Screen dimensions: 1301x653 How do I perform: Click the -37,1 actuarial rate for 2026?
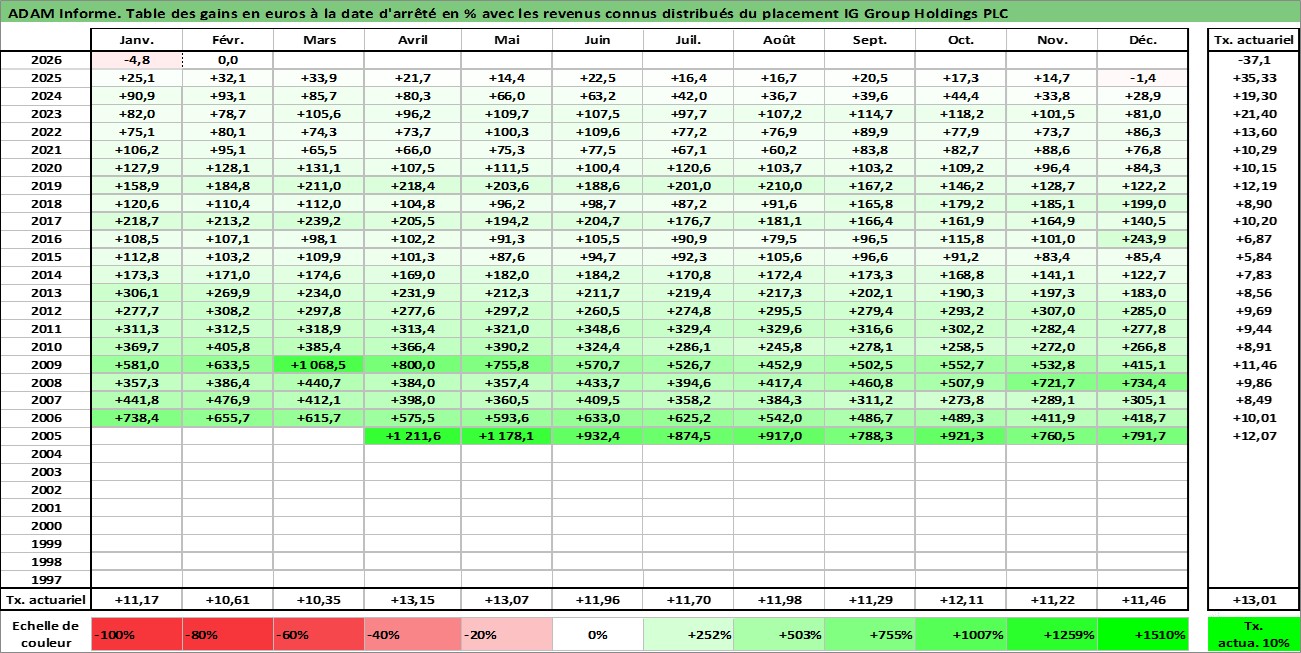pos(1254,60)
